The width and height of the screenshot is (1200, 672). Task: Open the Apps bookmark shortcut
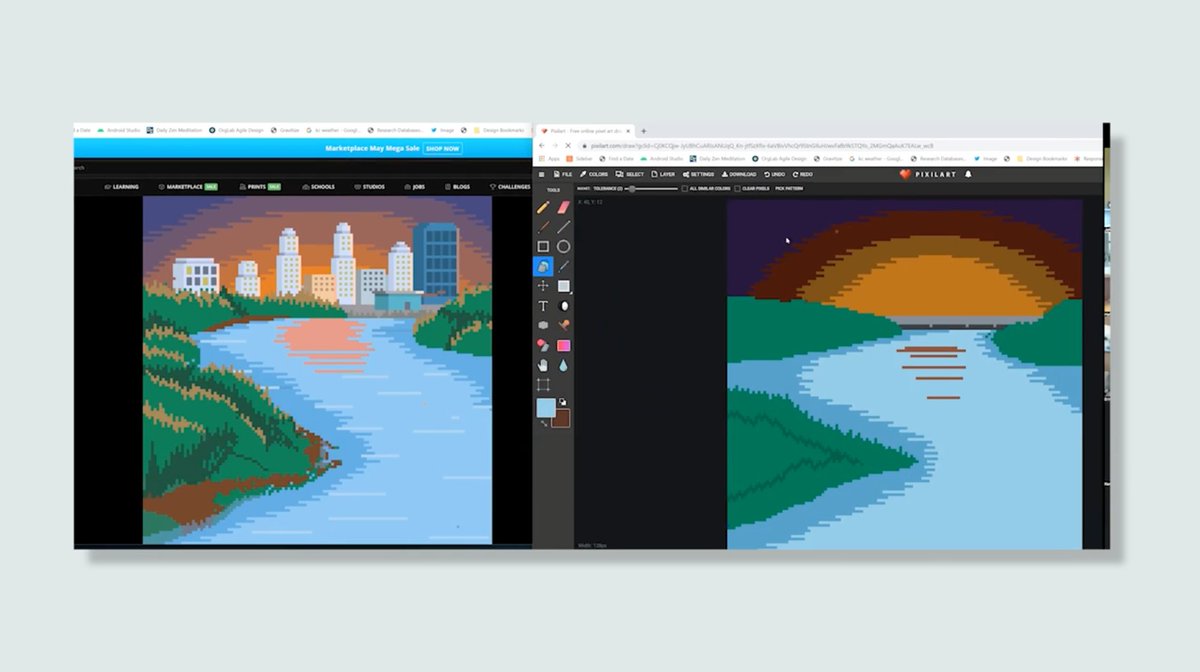pyautogui.click(x=549, y=158)
